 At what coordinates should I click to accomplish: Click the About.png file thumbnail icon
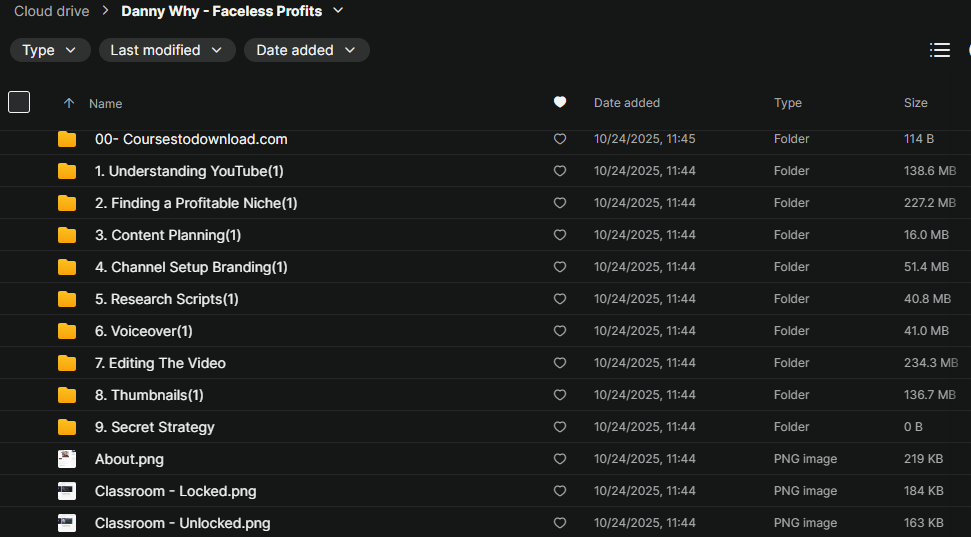click(67, 459)
